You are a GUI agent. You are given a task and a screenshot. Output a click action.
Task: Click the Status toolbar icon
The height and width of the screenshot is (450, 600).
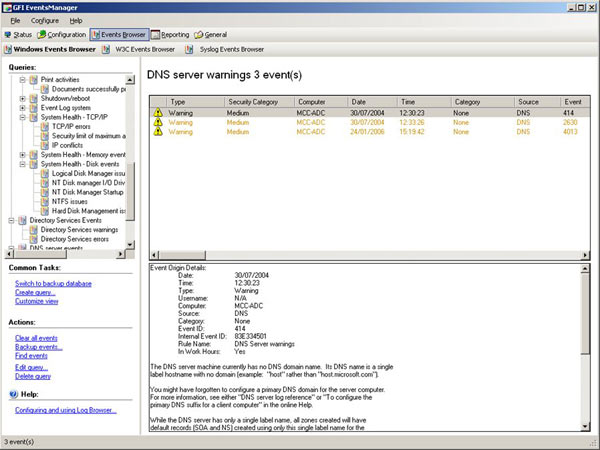click(8, 35)
